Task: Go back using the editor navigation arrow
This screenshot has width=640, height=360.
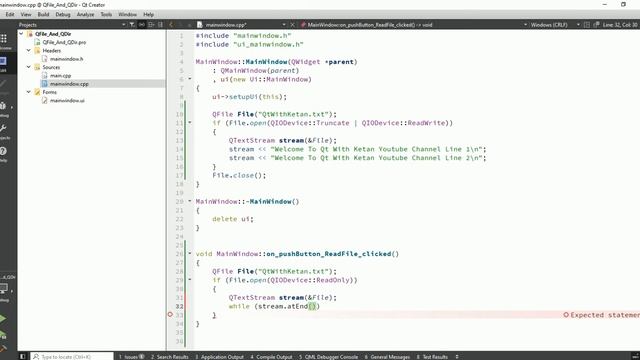Action: pos(171,25)
